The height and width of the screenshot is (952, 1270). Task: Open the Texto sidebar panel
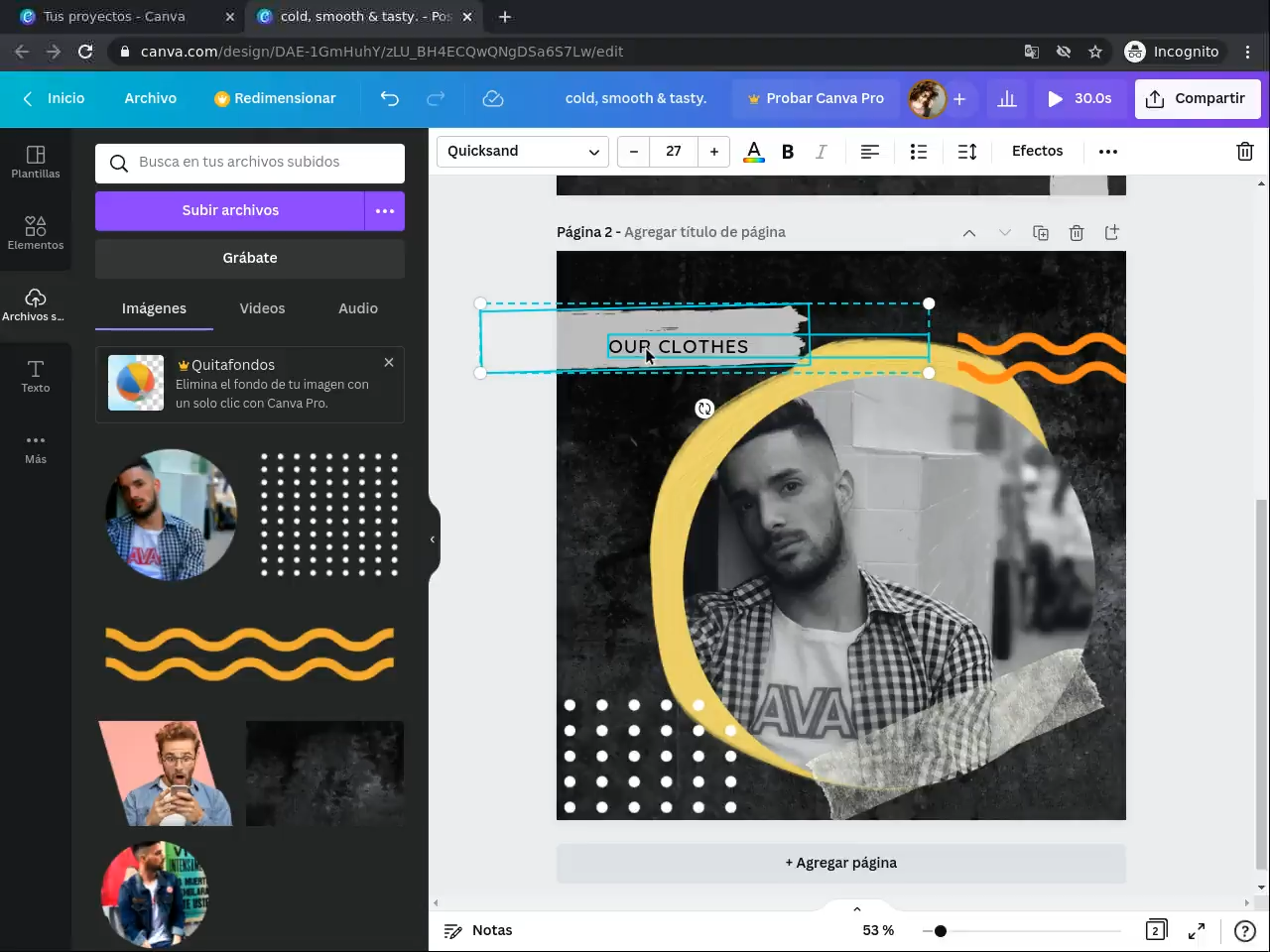[x=36, y=376]
